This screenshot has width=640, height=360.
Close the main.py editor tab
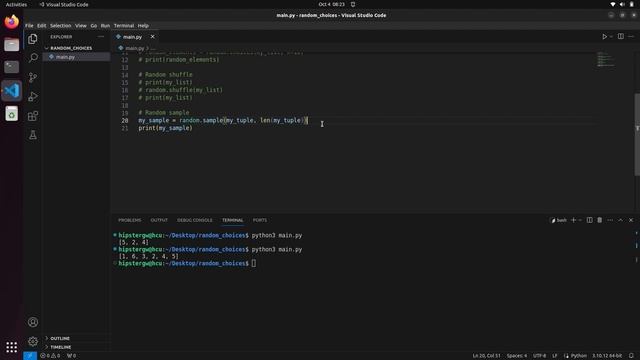click(x=152, y=37)
